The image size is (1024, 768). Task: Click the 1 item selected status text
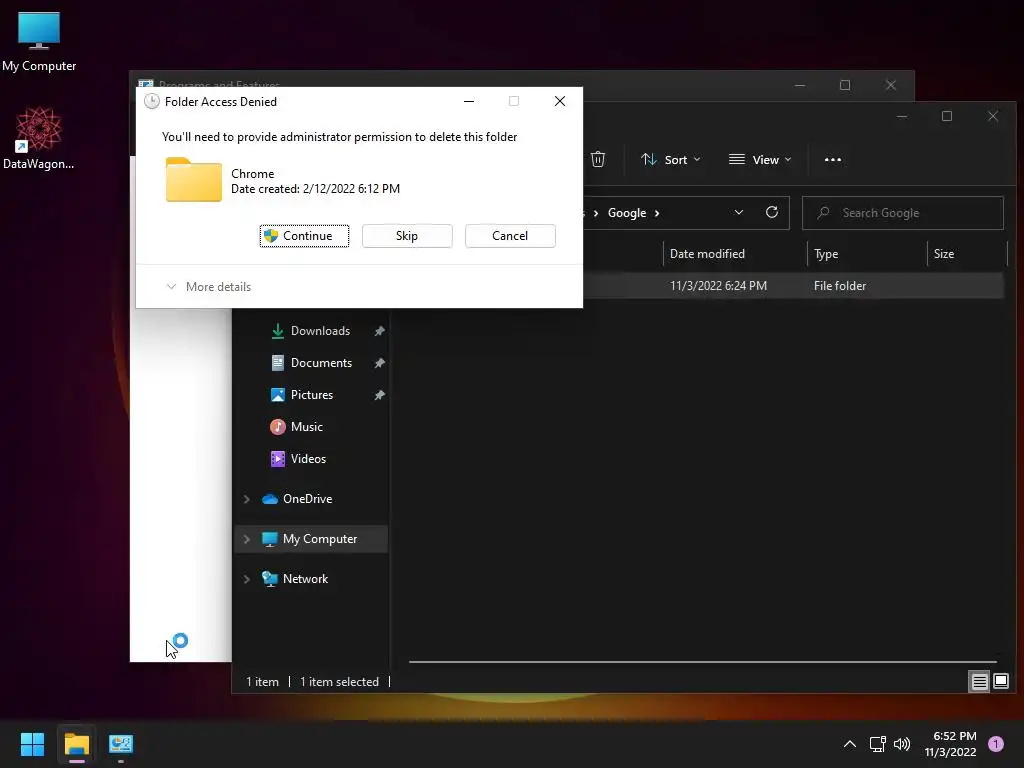click(340, 682)
